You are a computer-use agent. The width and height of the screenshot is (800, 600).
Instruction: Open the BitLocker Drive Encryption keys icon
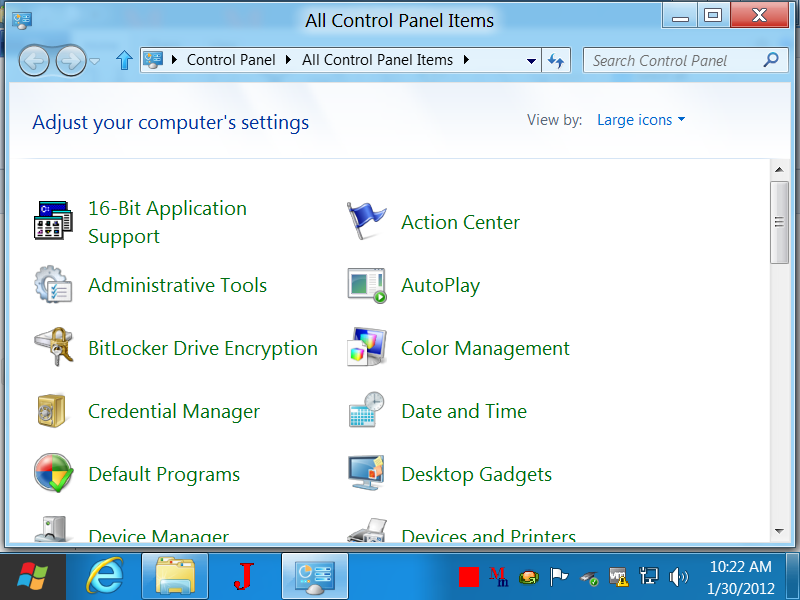(x=54, y=348)
